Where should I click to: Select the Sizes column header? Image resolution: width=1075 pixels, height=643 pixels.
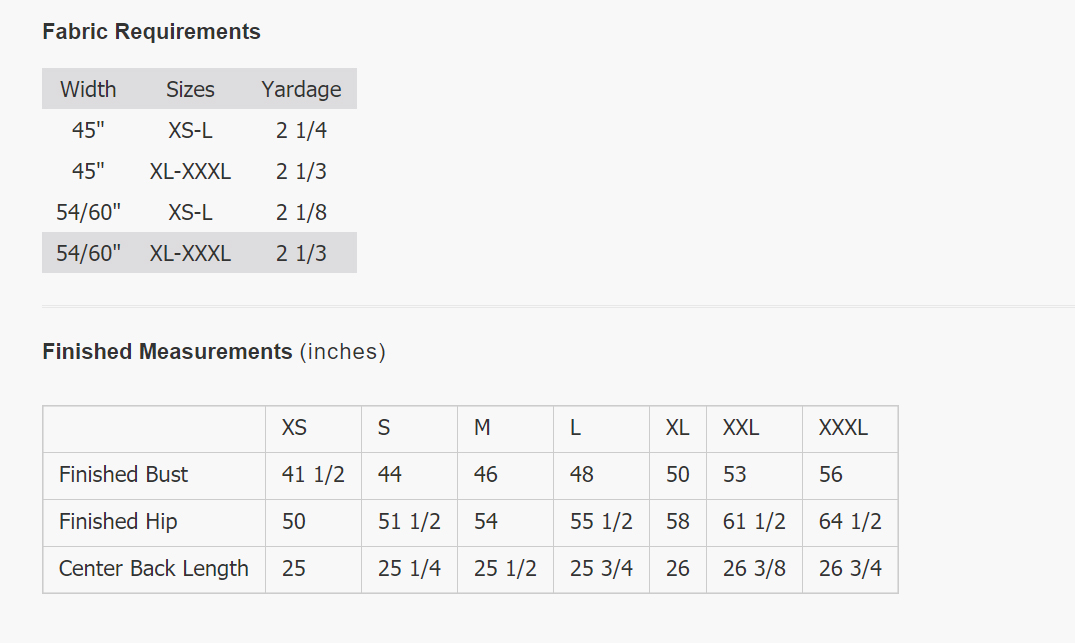point(190,89)
